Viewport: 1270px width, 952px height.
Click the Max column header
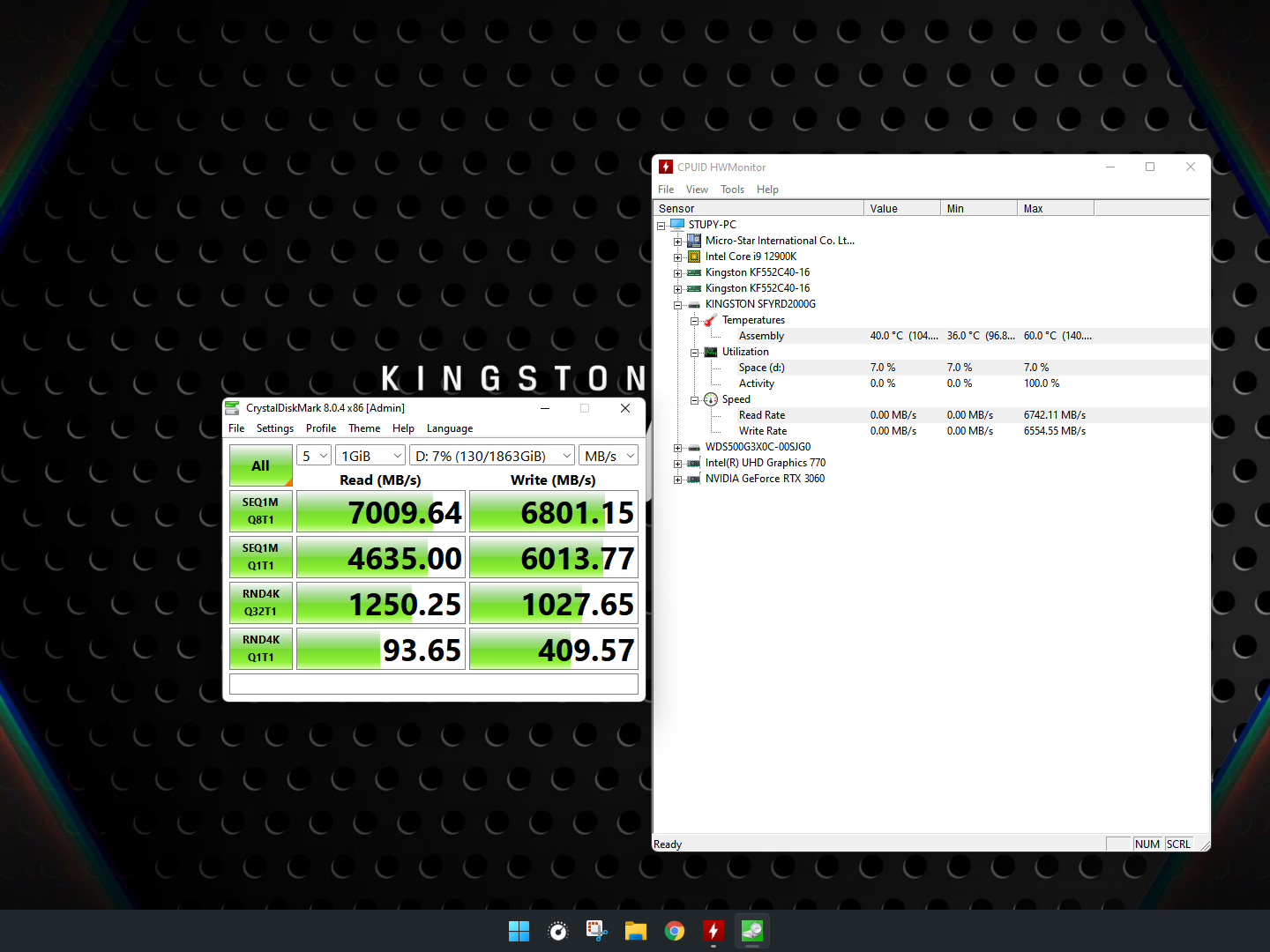(1056, 209)
